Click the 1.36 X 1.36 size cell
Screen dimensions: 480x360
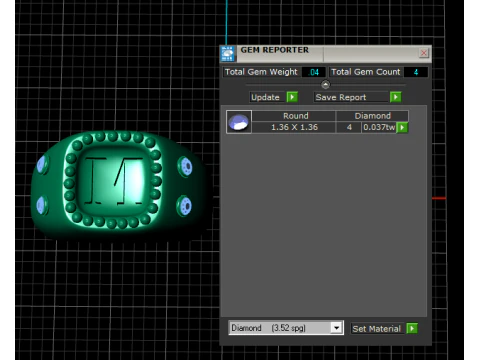pos(294,127)
